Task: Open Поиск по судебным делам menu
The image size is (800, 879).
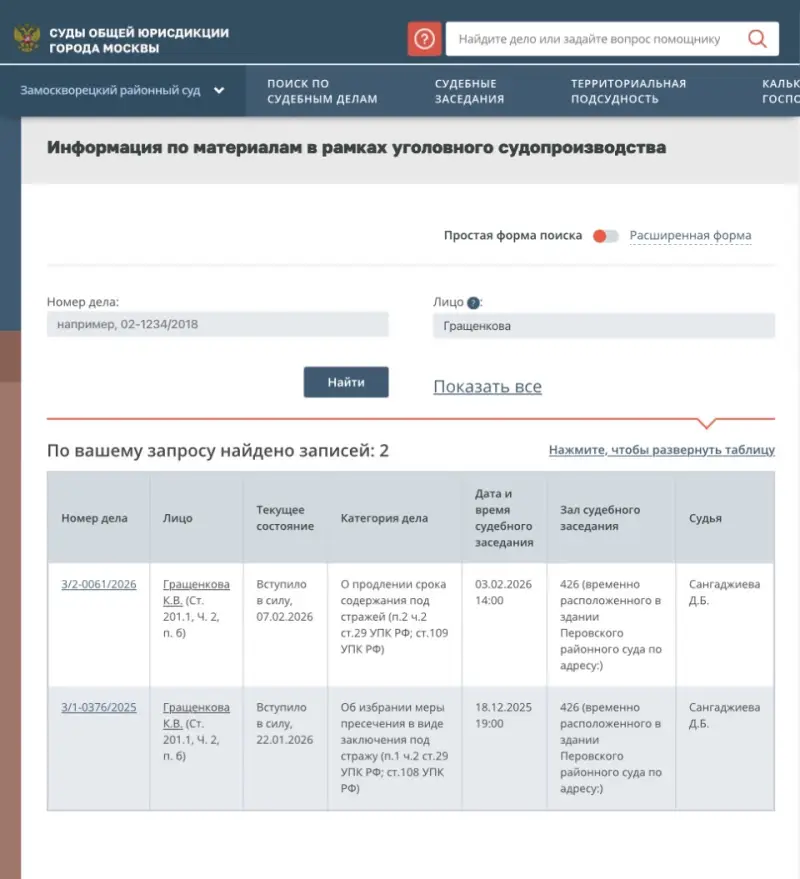Action: coord(322,91)
